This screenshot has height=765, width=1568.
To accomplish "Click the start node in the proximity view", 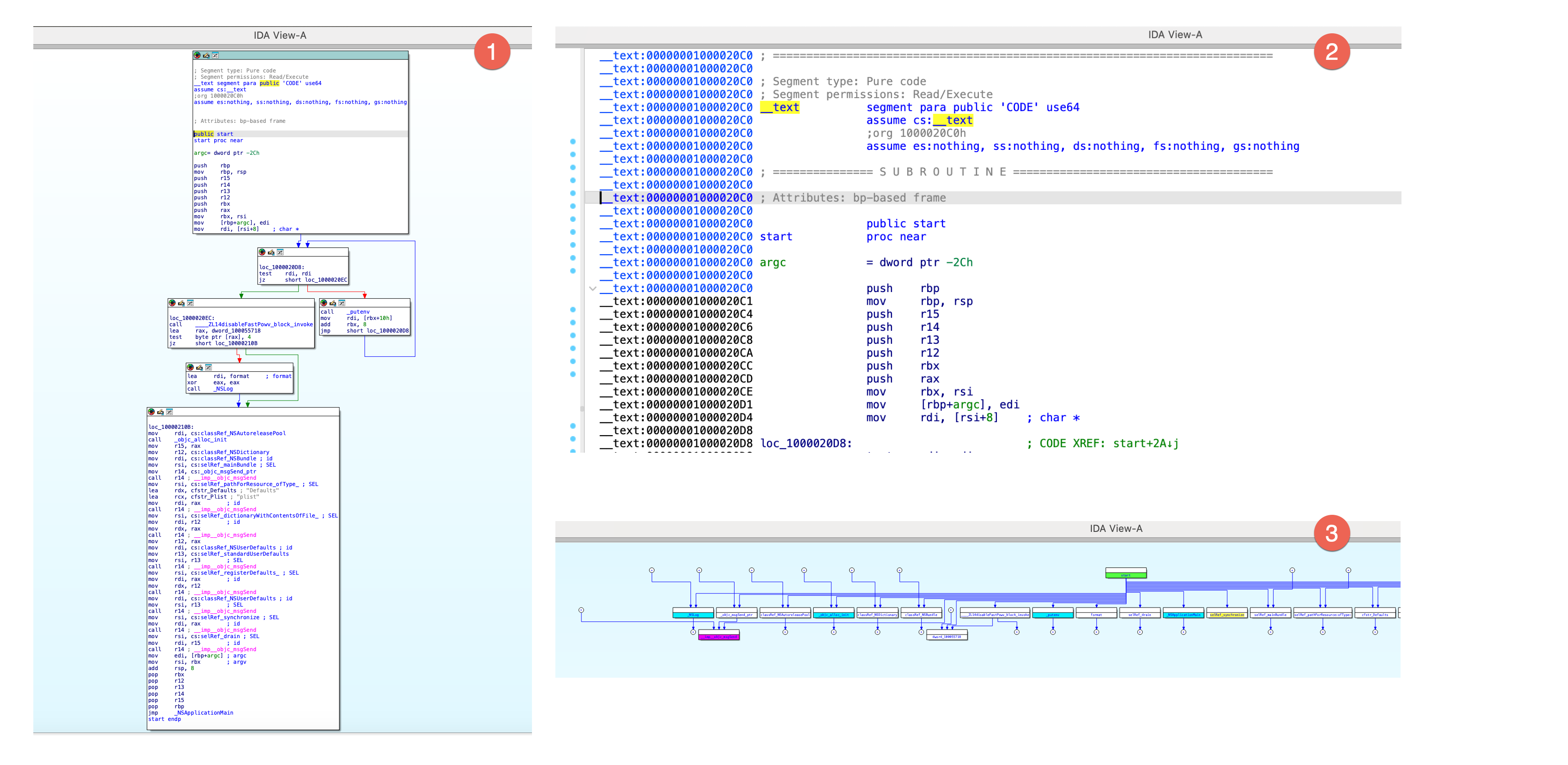I will [1126, 576].
